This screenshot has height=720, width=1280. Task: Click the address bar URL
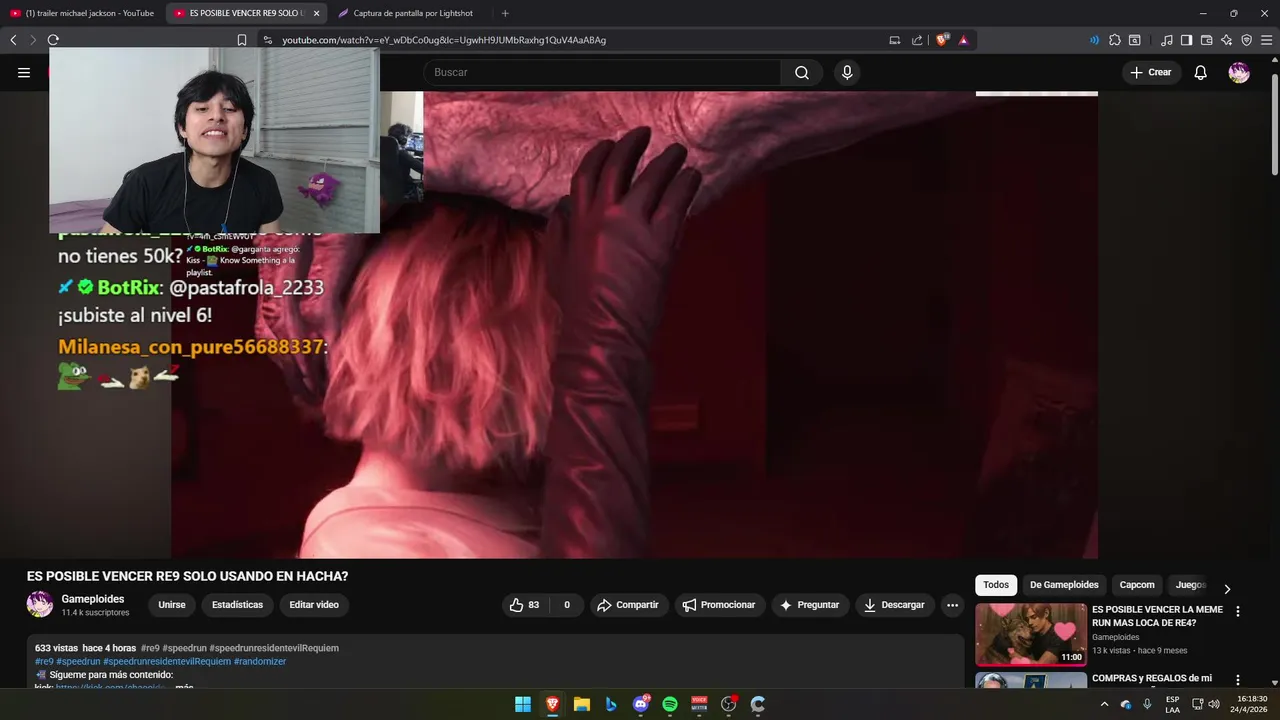[444, 40]
